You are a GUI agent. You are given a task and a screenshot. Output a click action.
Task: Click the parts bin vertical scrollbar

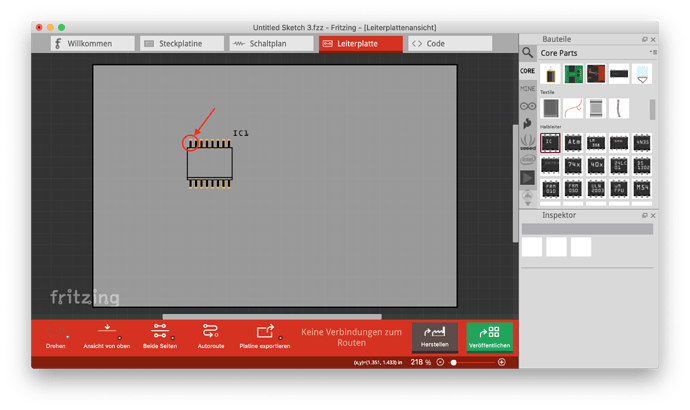(653, 109)
